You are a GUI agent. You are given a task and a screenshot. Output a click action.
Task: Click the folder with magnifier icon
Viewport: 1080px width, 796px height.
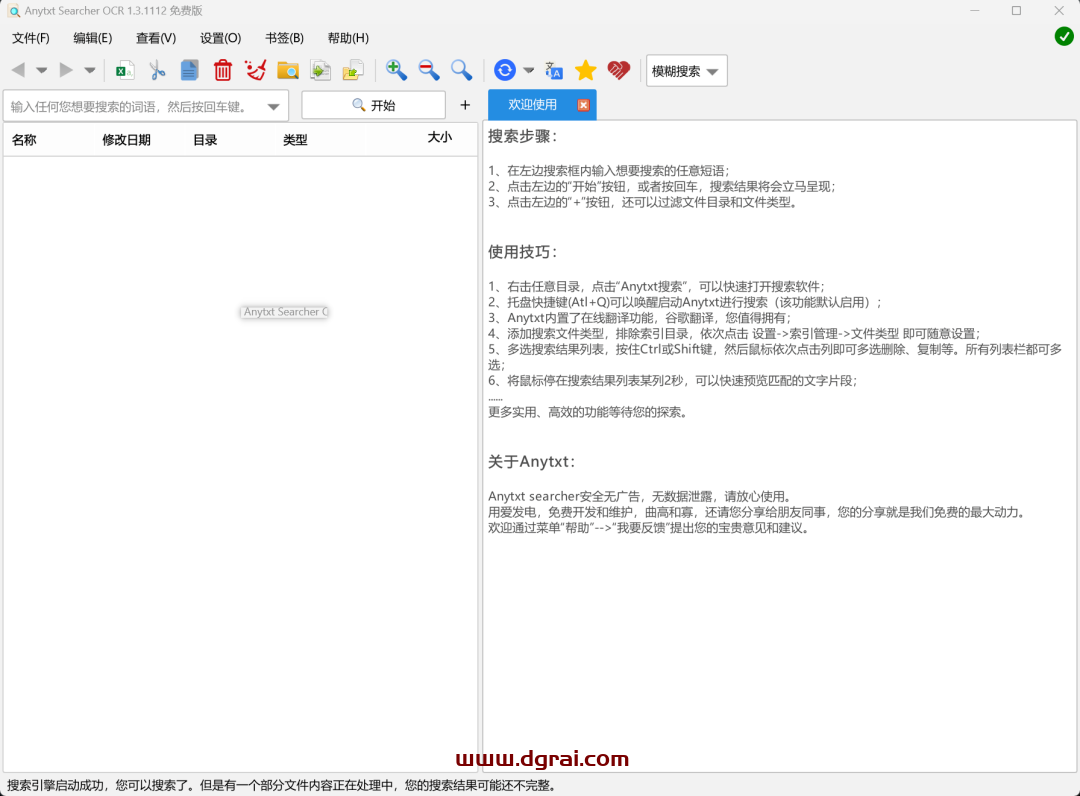point(288,70)
